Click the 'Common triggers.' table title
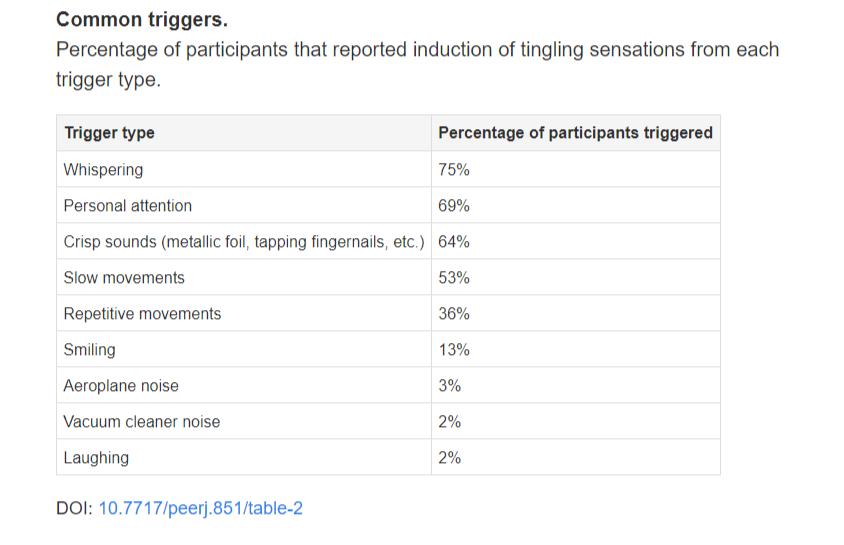 pyautogui.click(x=141, y=19)
